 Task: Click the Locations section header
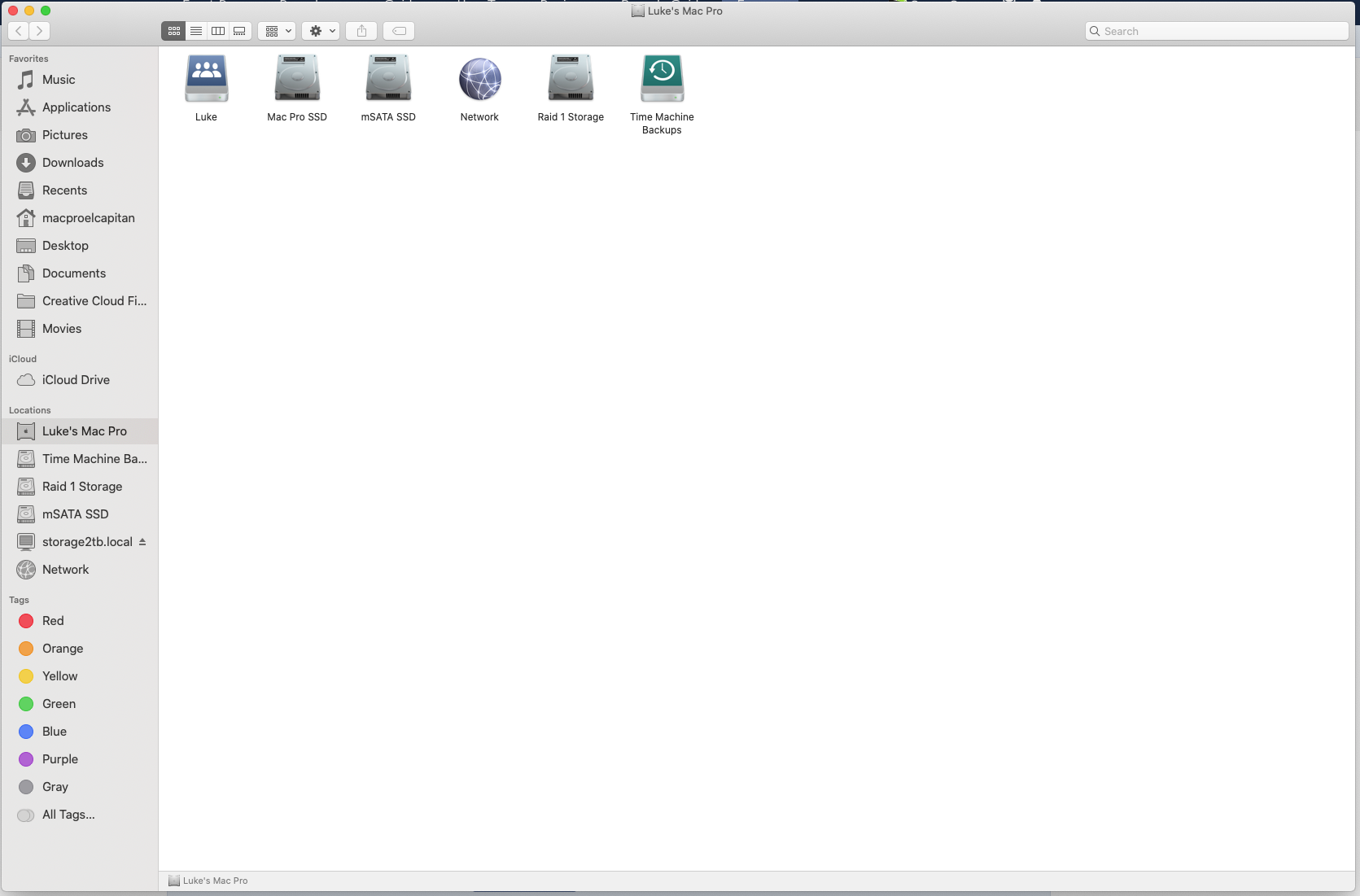[x=29, y=410]
